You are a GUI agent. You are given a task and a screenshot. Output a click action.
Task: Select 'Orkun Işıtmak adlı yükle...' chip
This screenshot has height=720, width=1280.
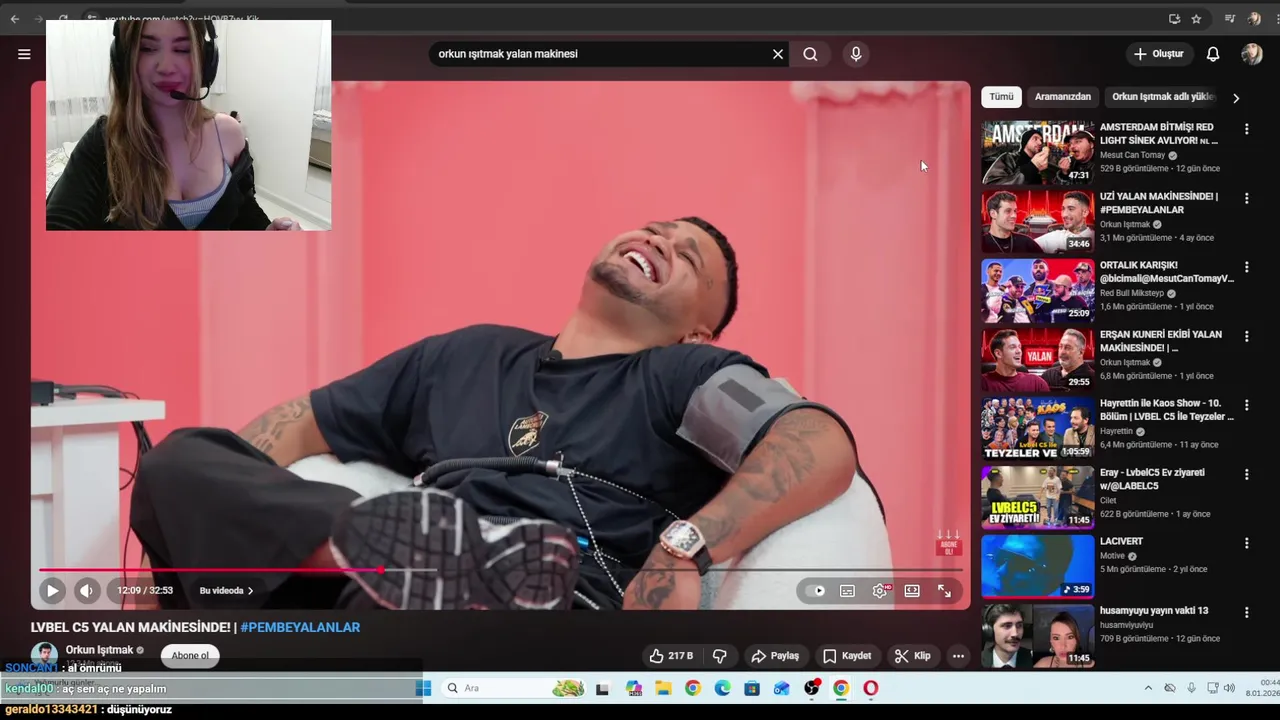click(x=1163, y=97)
